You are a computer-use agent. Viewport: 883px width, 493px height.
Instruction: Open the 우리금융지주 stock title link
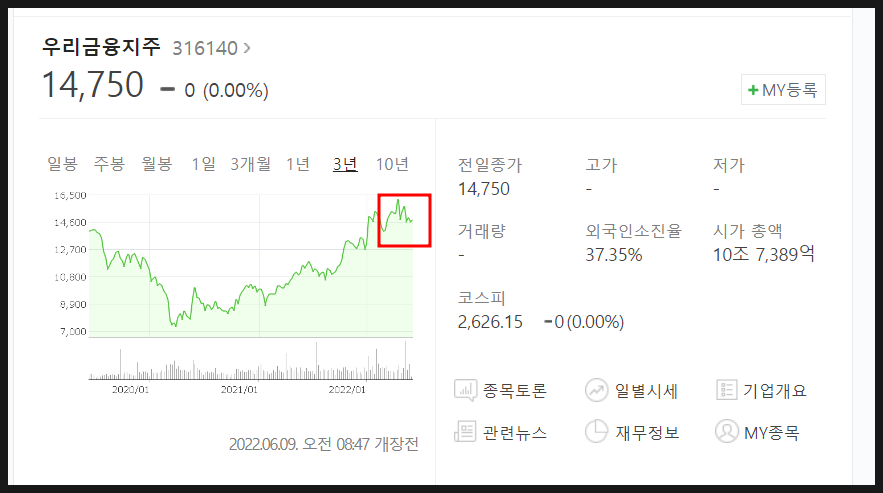(x=101, y=47)
